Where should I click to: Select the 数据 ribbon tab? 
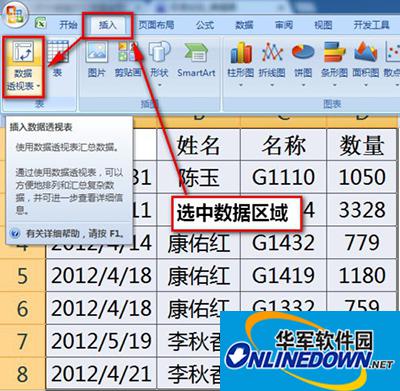pyautogui.click(x=244, y=25)
